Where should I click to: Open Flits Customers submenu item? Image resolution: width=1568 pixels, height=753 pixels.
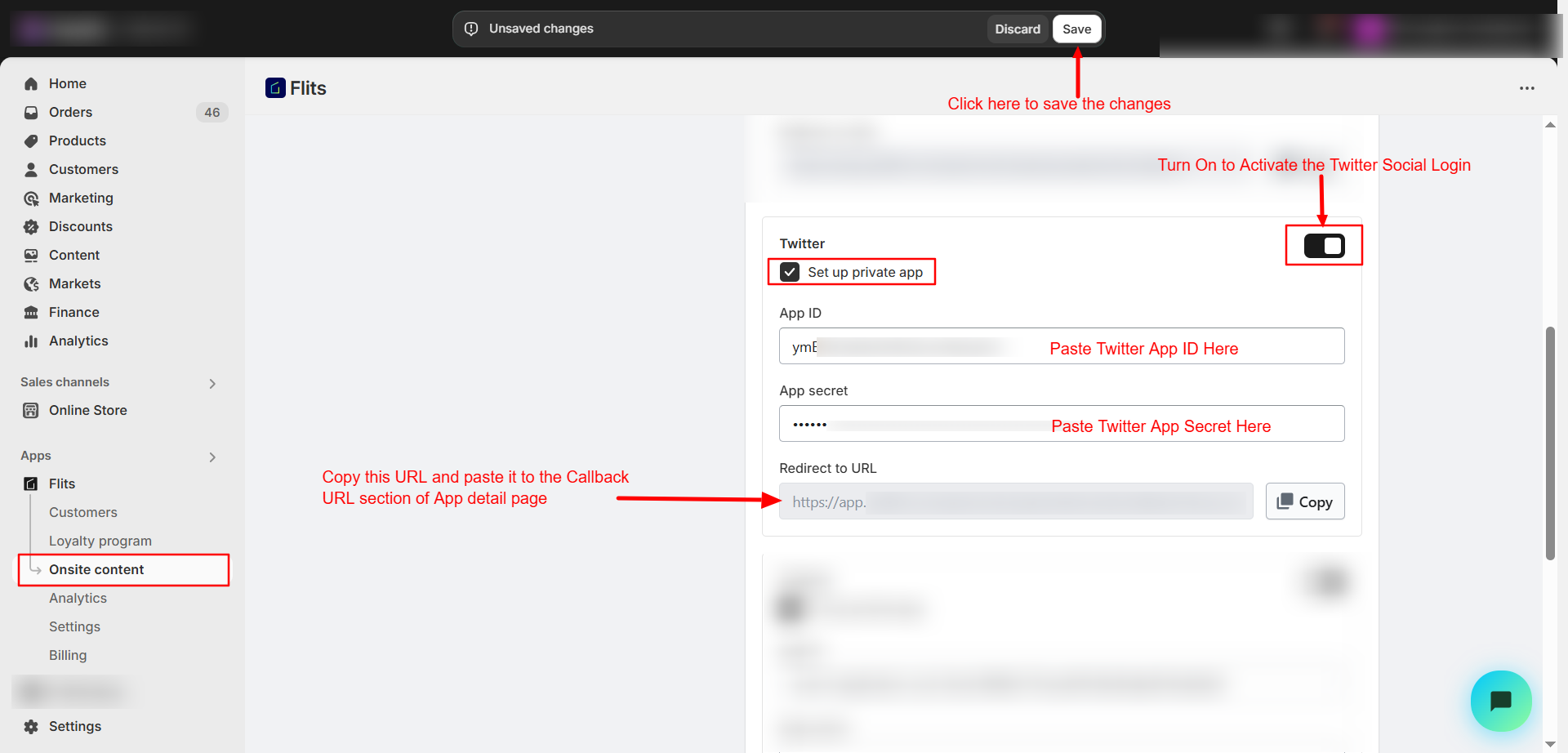(83, 513)
